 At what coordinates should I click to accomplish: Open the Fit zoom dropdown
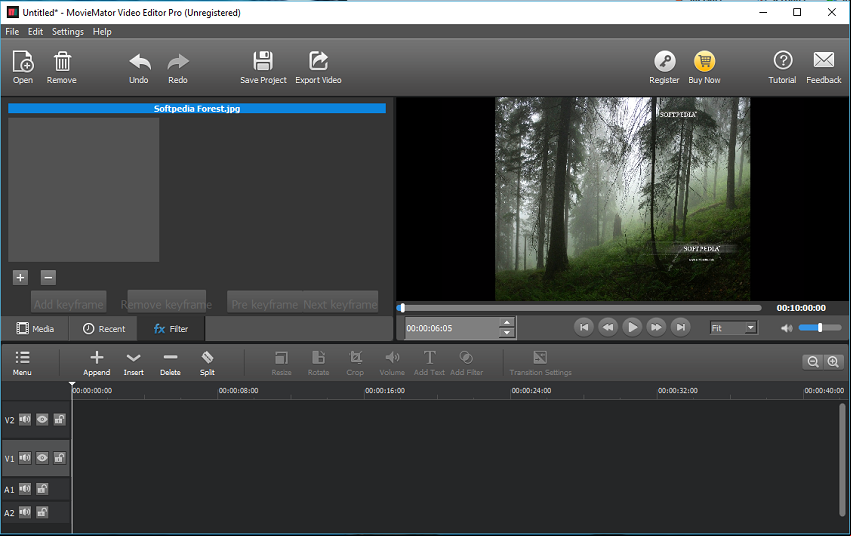tap(733, 328)
